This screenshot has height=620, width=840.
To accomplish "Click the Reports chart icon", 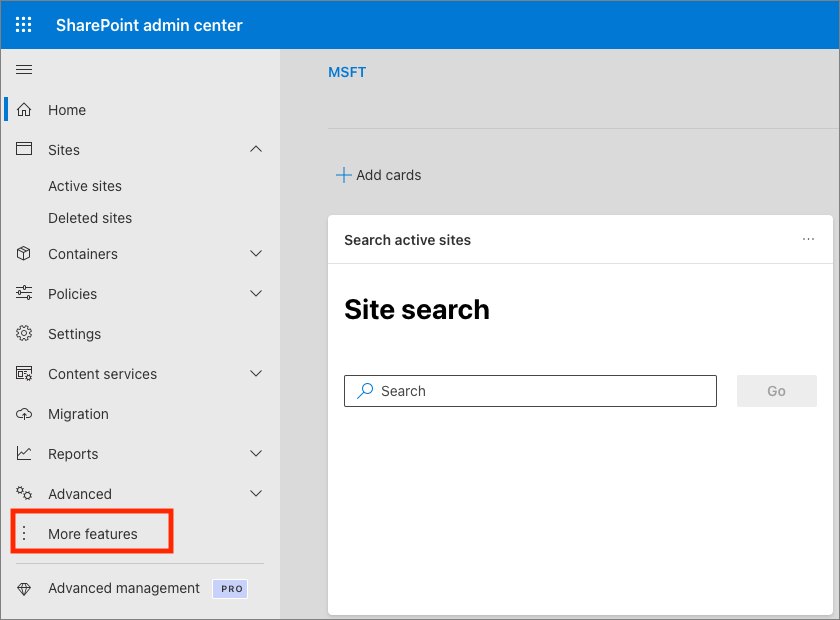I will point(24,453).
